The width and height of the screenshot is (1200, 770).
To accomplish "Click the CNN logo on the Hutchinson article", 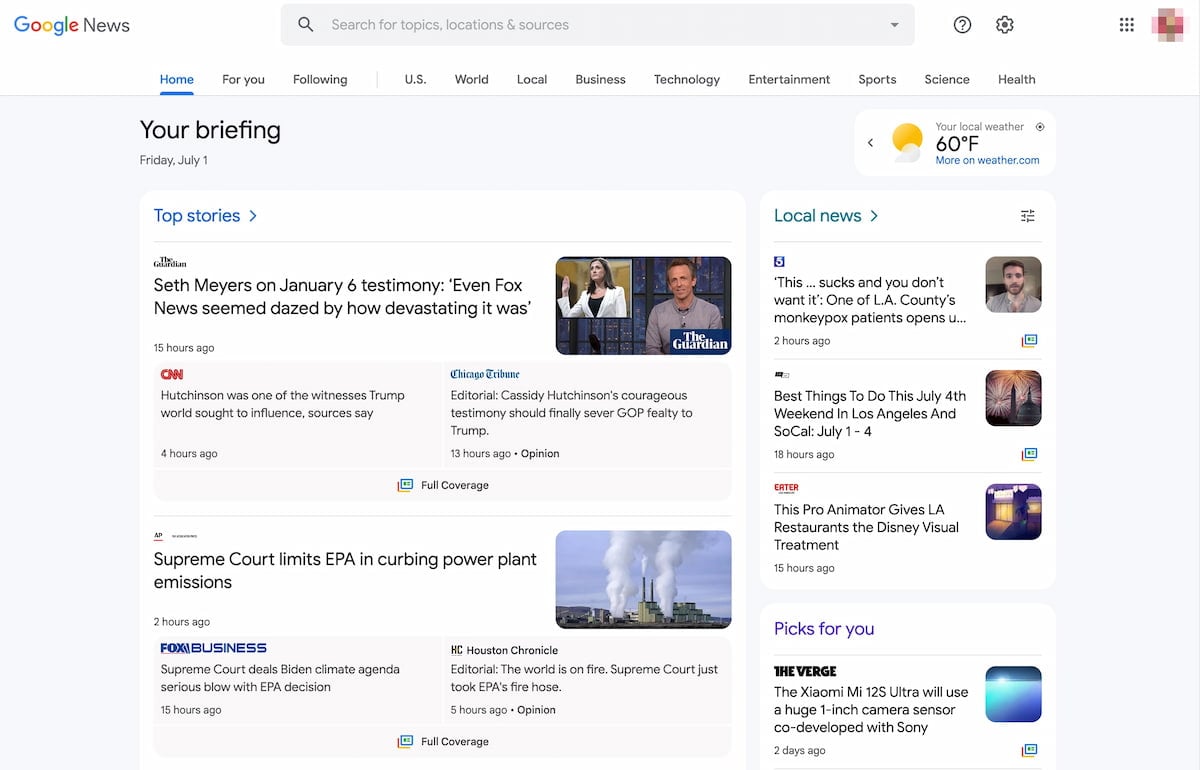I will click(x=171, y=373).
